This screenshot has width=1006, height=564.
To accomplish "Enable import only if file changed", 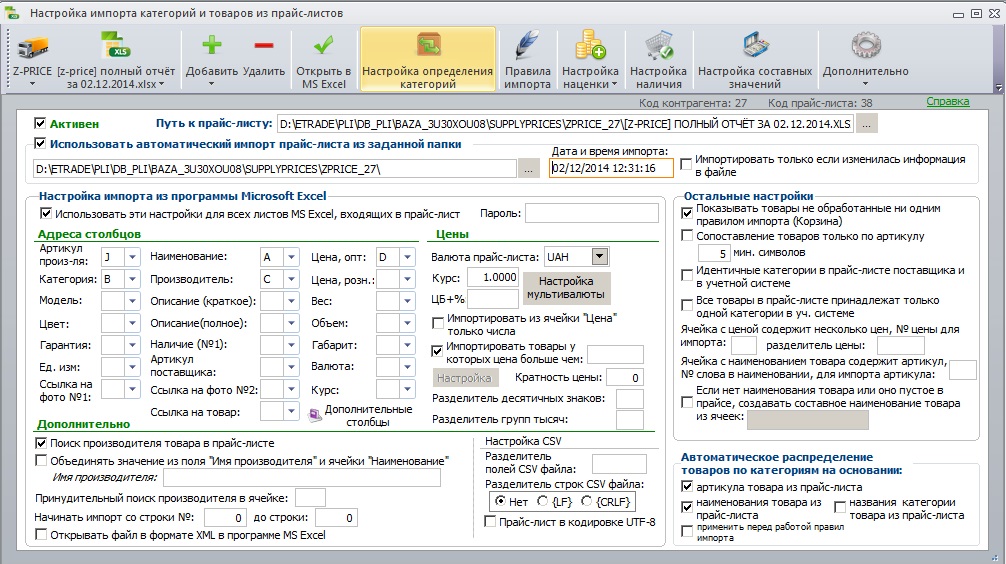I will click(x=686, y=165).
